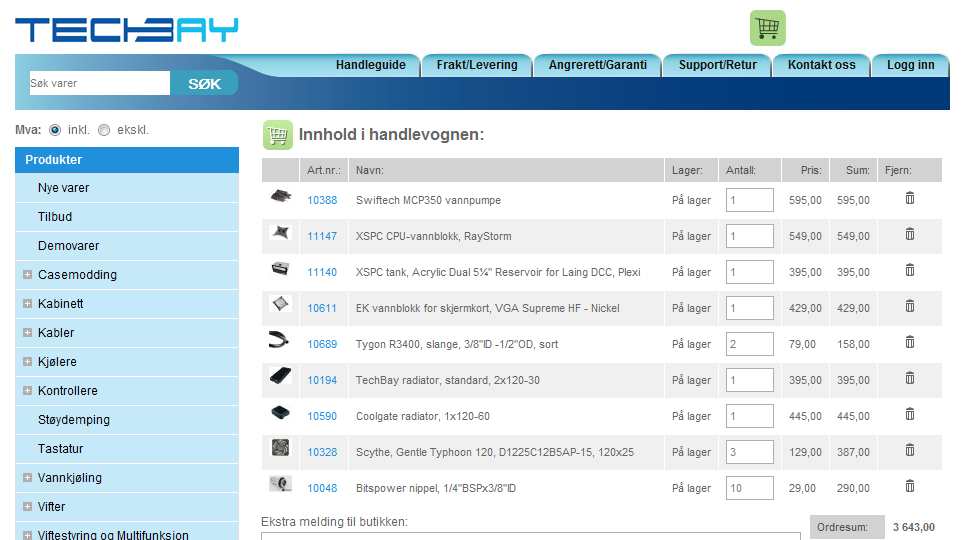Remove Bitspower nippel from cart
963x540 pixels.
pyautogui.click(x=910, y=486)
